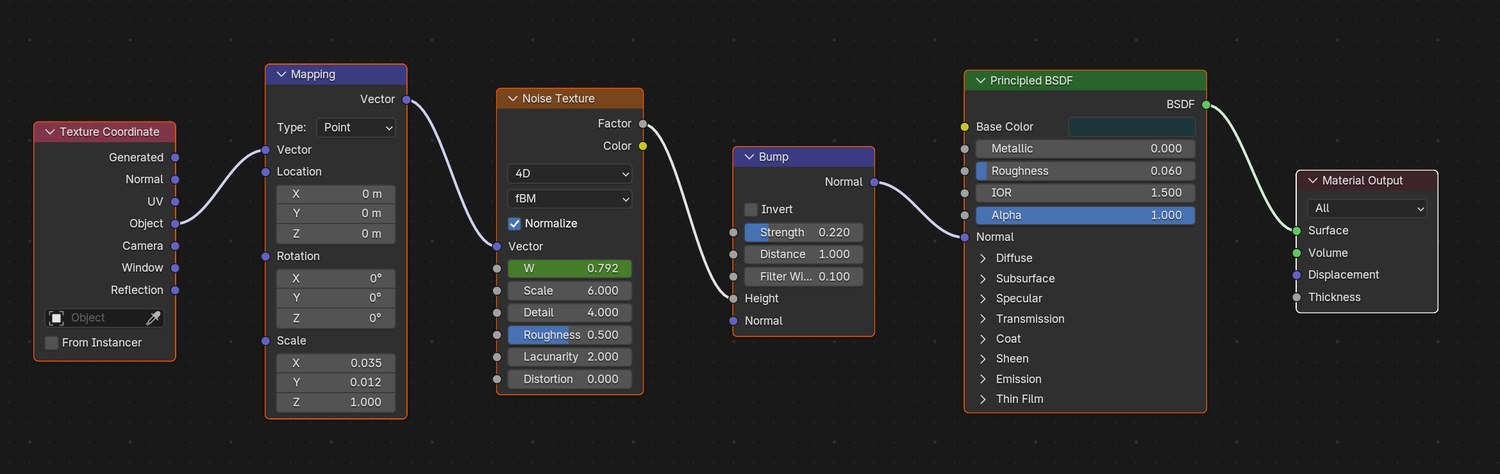Click the Distortion field 0.000
This screenshot has height=474, width=1500.
[x=570, y=379]
